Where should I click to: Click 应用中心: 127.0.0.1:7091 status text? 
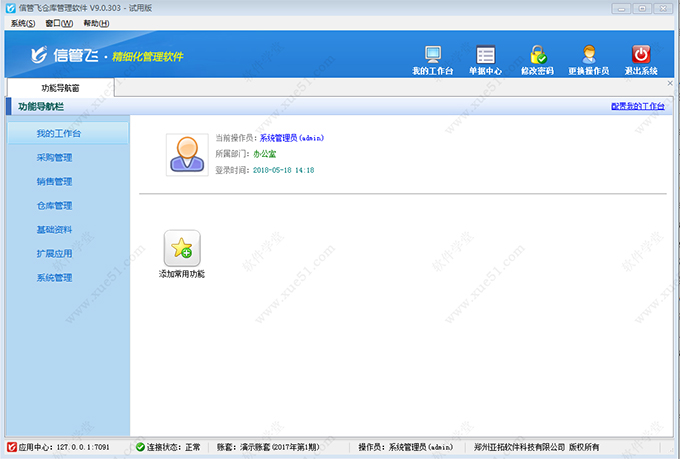(x=64, y=447)
